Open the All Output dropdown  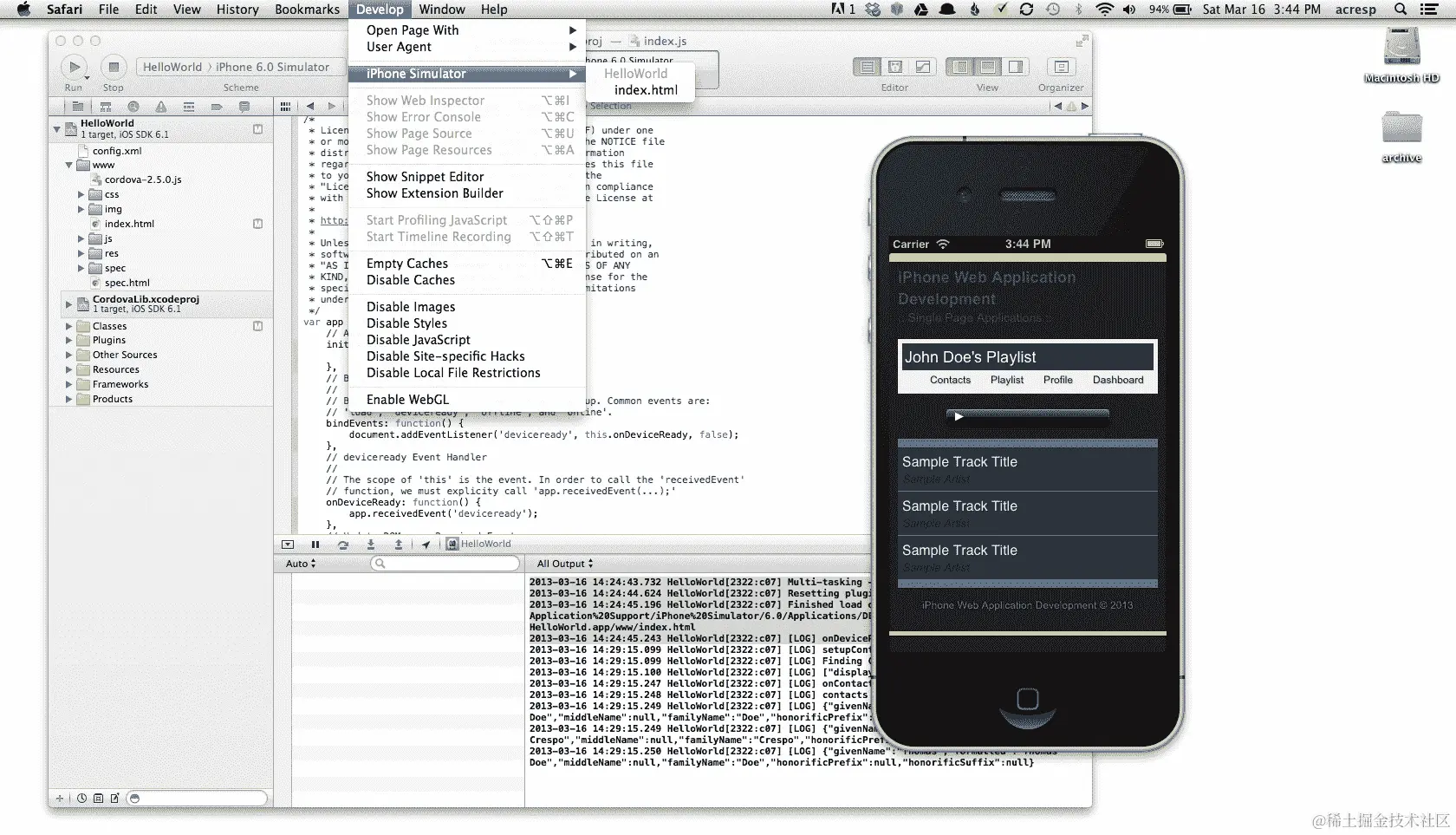(x=565, y=564)
